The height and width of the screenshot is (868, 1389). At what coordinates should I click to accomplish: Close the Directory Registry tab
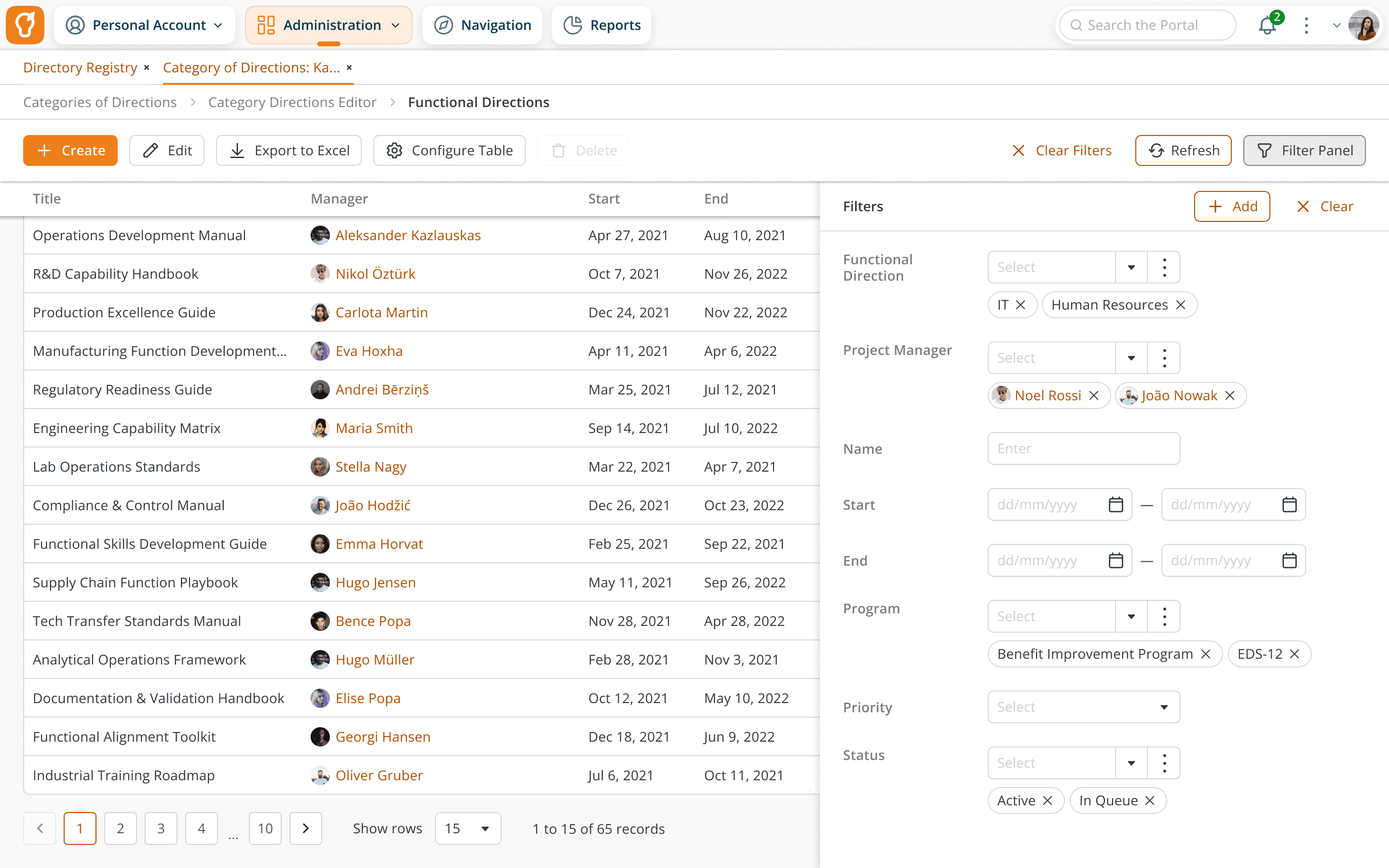[x=147, y=68]
